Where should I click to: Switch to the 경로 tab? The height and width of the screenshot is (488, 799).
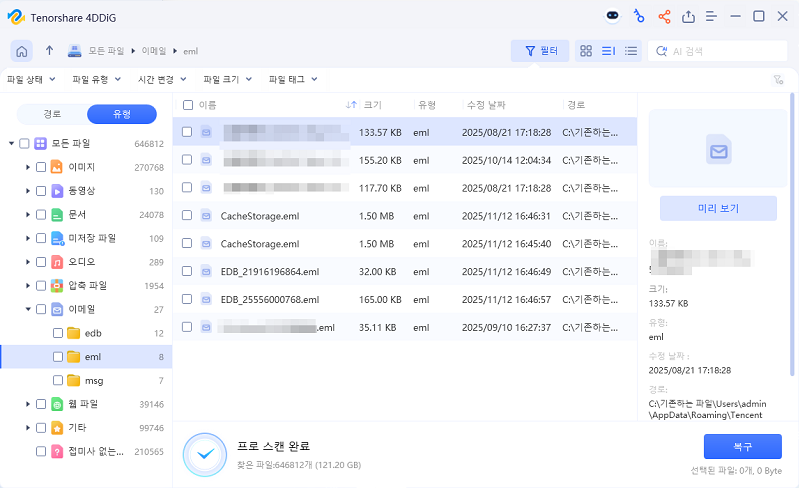pos(52,114)
